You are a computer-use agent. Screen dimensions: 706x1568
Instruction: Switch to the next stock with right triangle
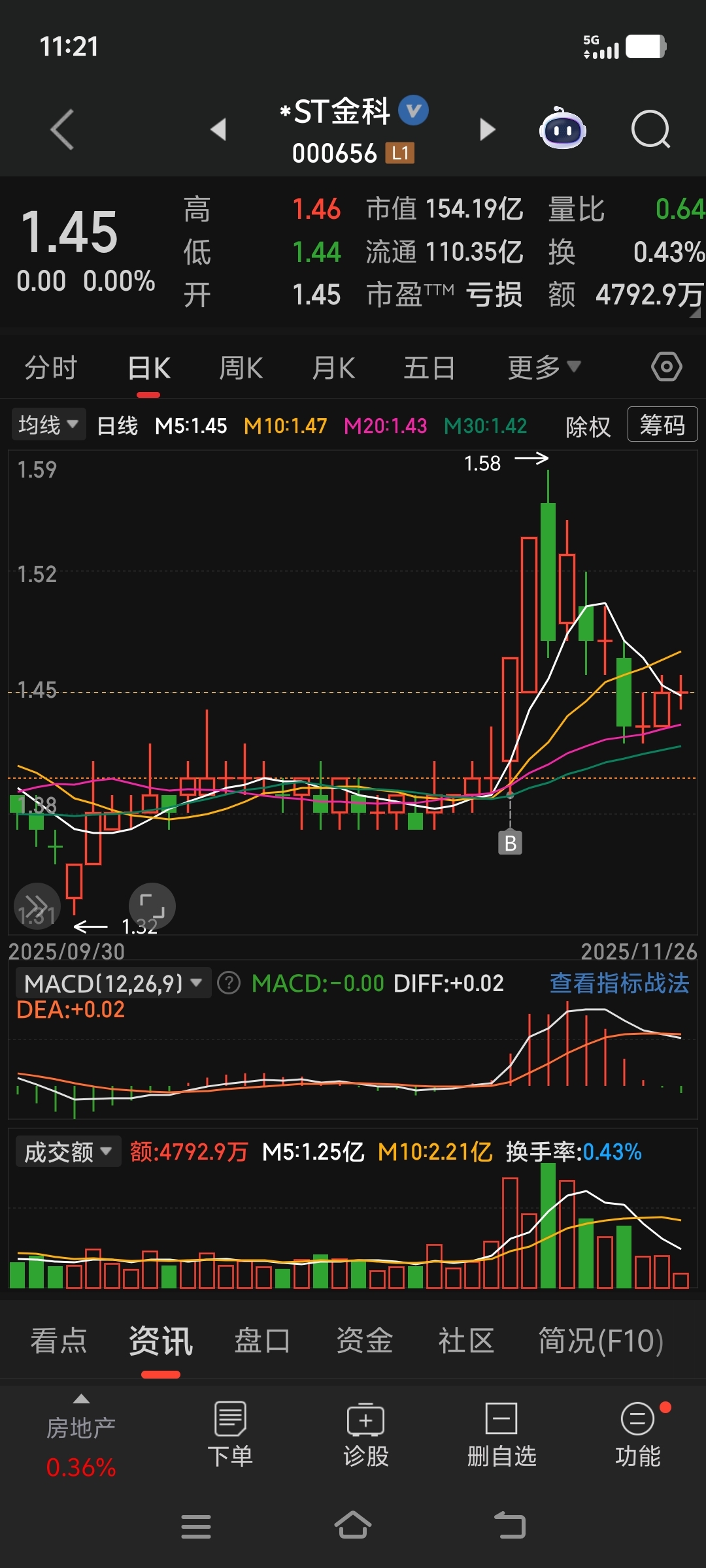pos(487,129)
